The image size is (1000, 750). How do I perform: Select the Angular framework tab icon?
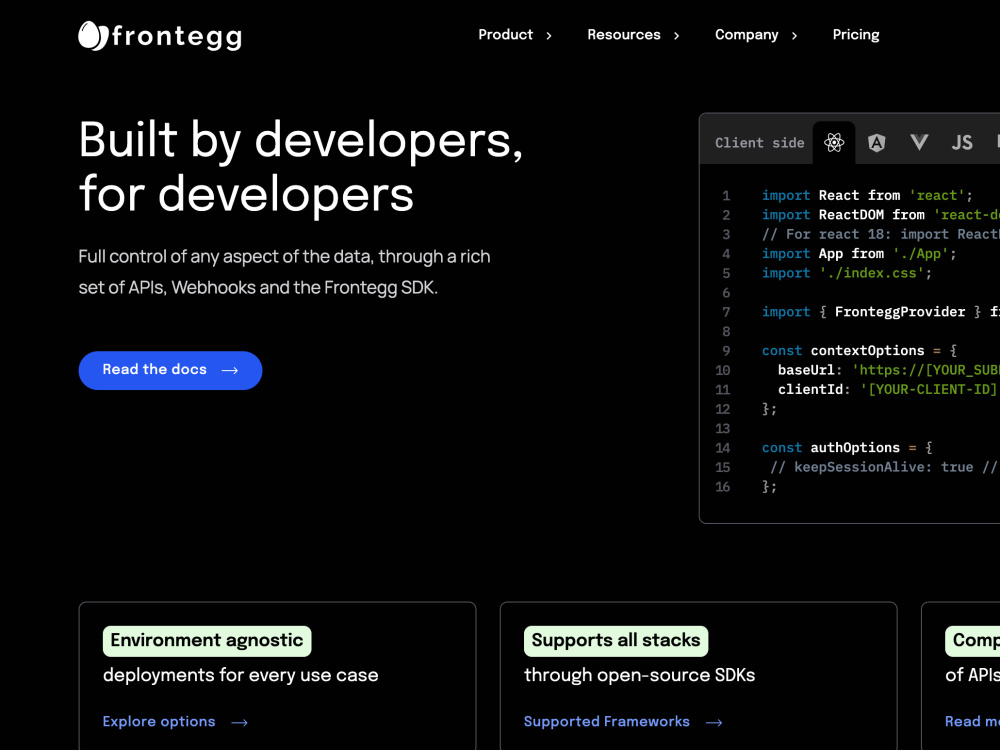876,142
